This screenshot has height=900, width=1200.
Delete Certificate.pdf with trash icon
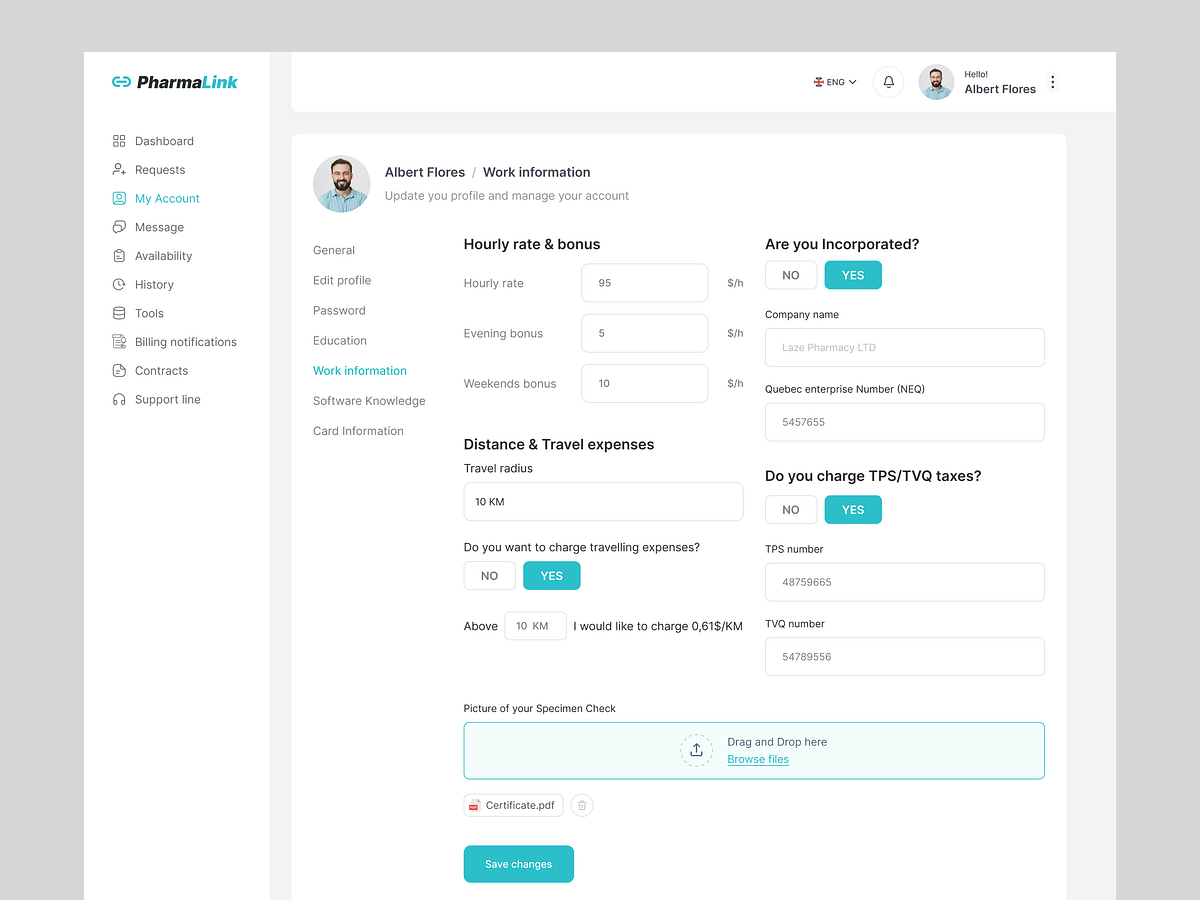(582, 805)
